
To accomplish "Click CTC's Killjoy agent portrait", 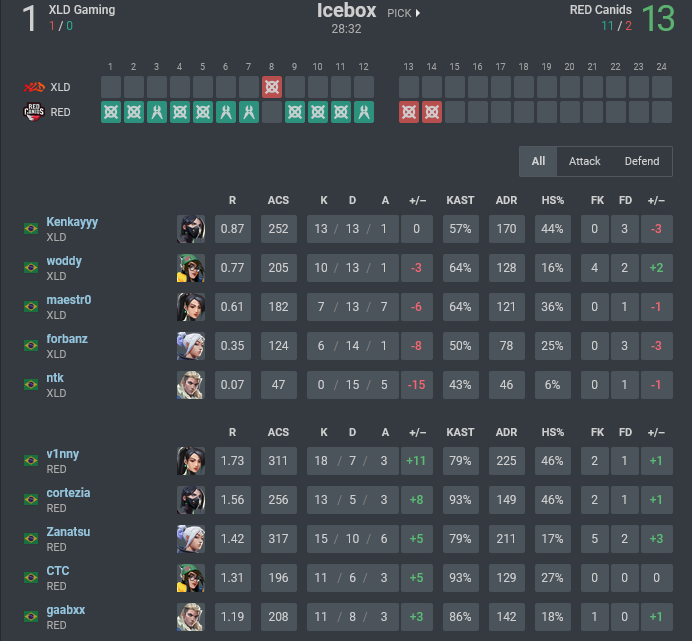I will pos(191,577).
